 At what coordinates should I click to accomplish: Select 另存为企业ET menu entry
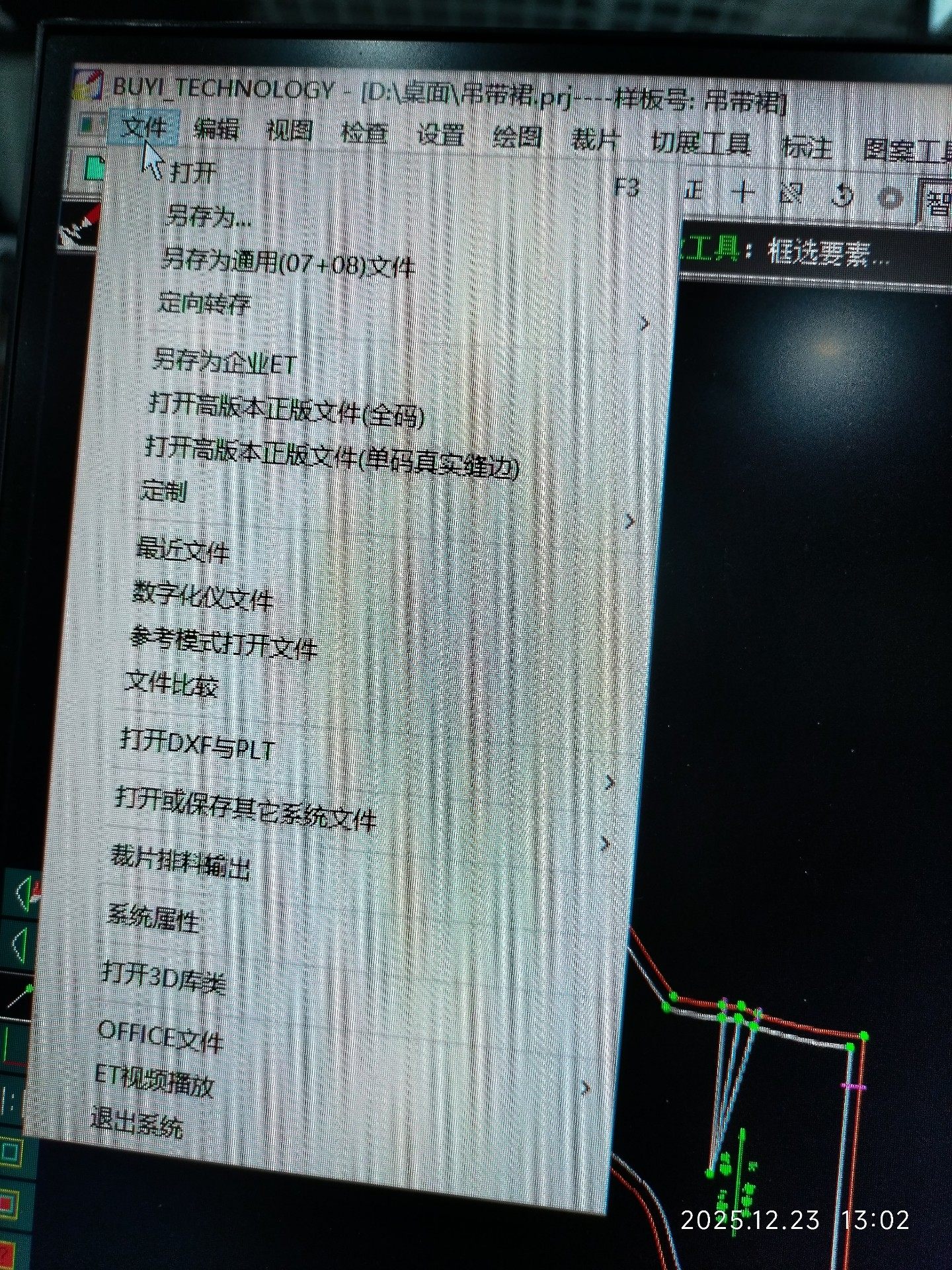[223, 362]
